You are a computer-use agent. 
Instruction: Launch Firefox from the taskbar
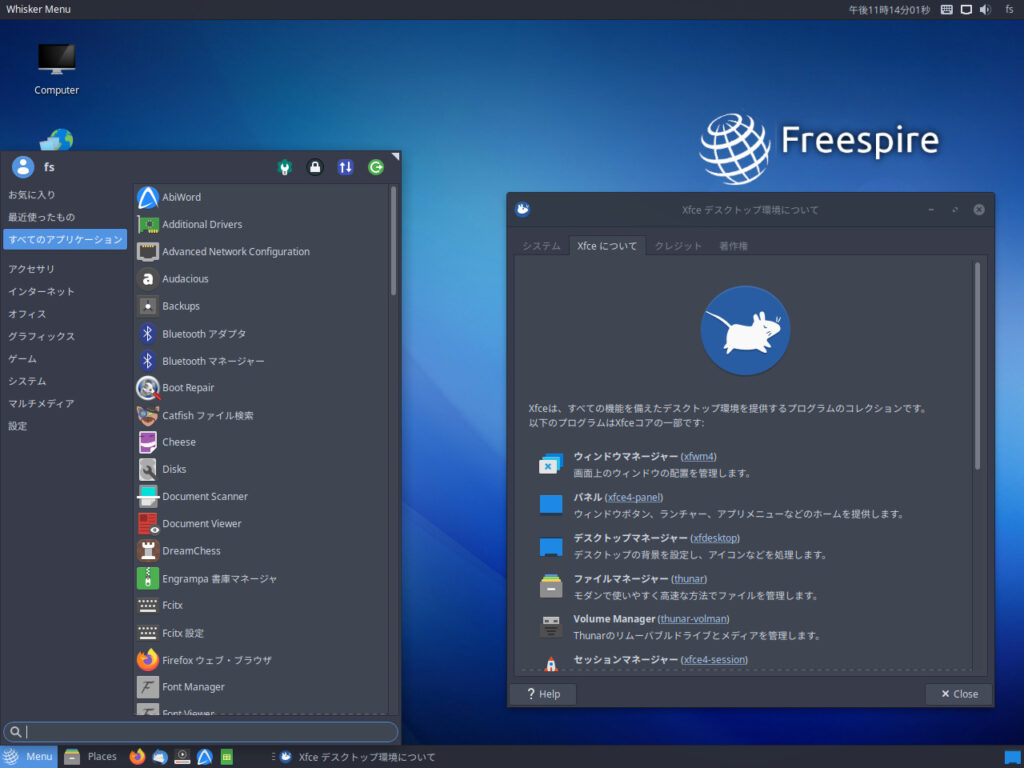(136, 757)
